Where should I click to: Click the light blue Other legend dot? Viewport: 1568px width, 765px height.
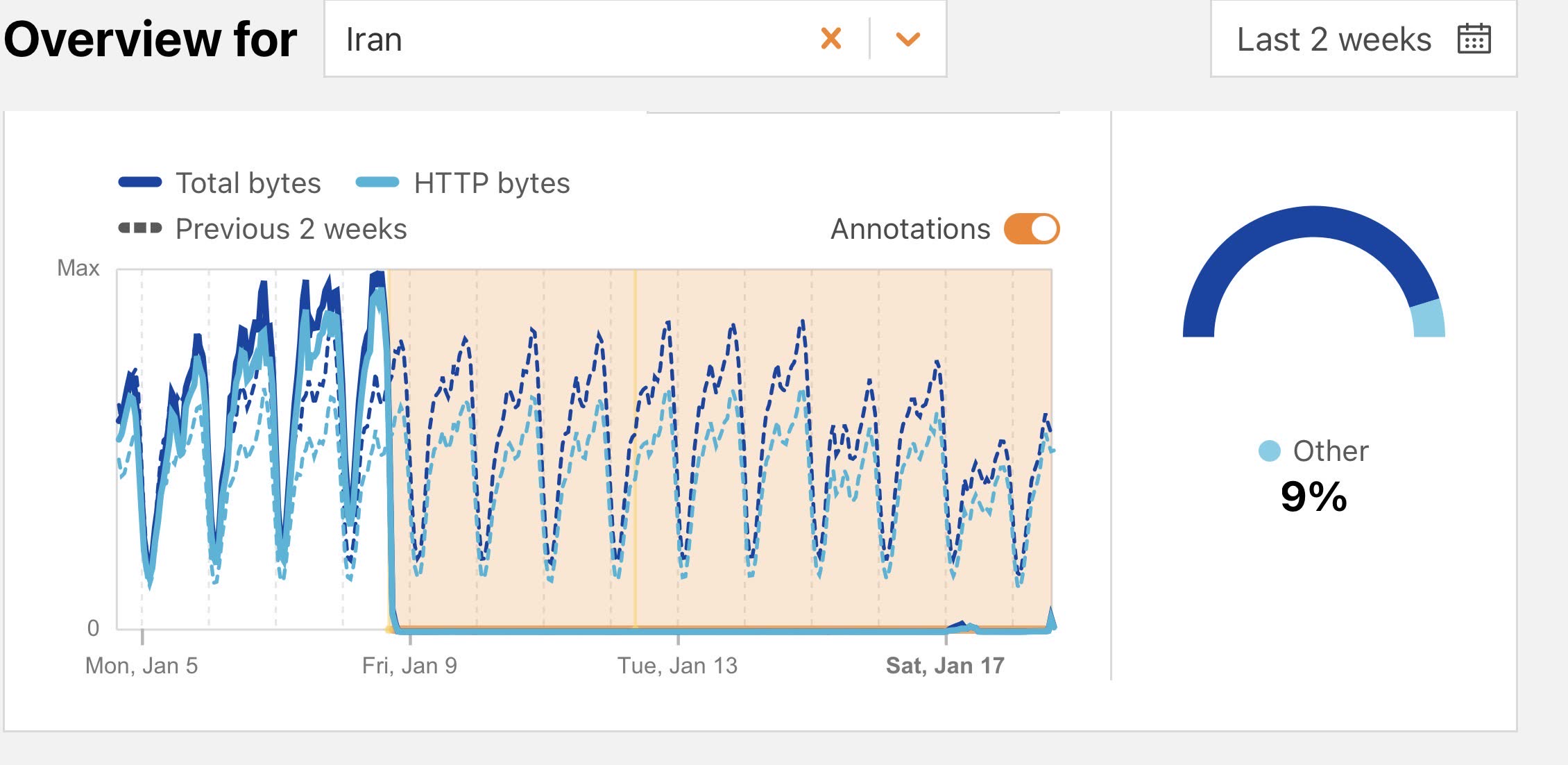[x=1269, y=451]
